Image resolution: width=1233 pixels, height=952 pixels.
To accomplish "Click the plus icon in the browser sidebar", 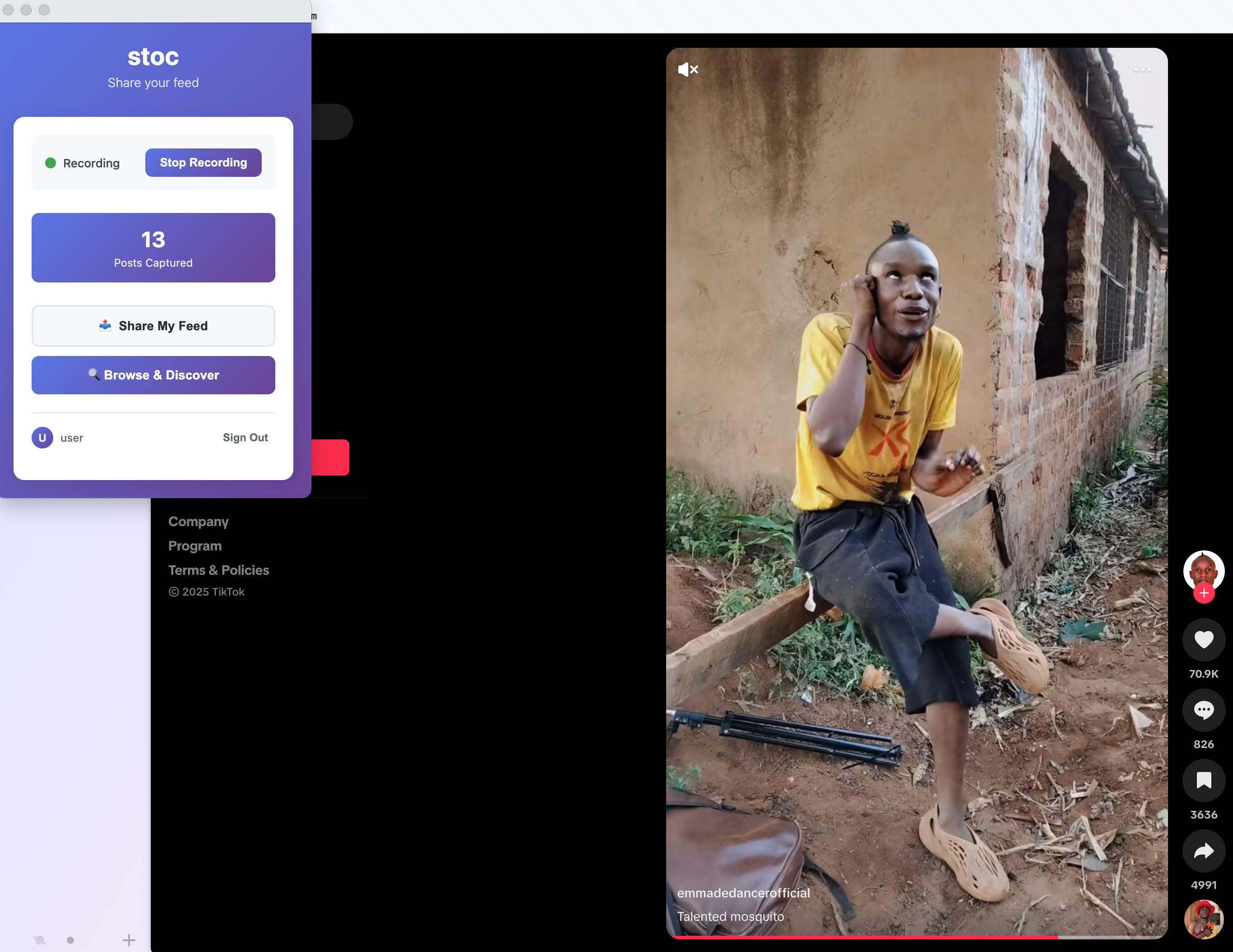I will coord(129,940).
